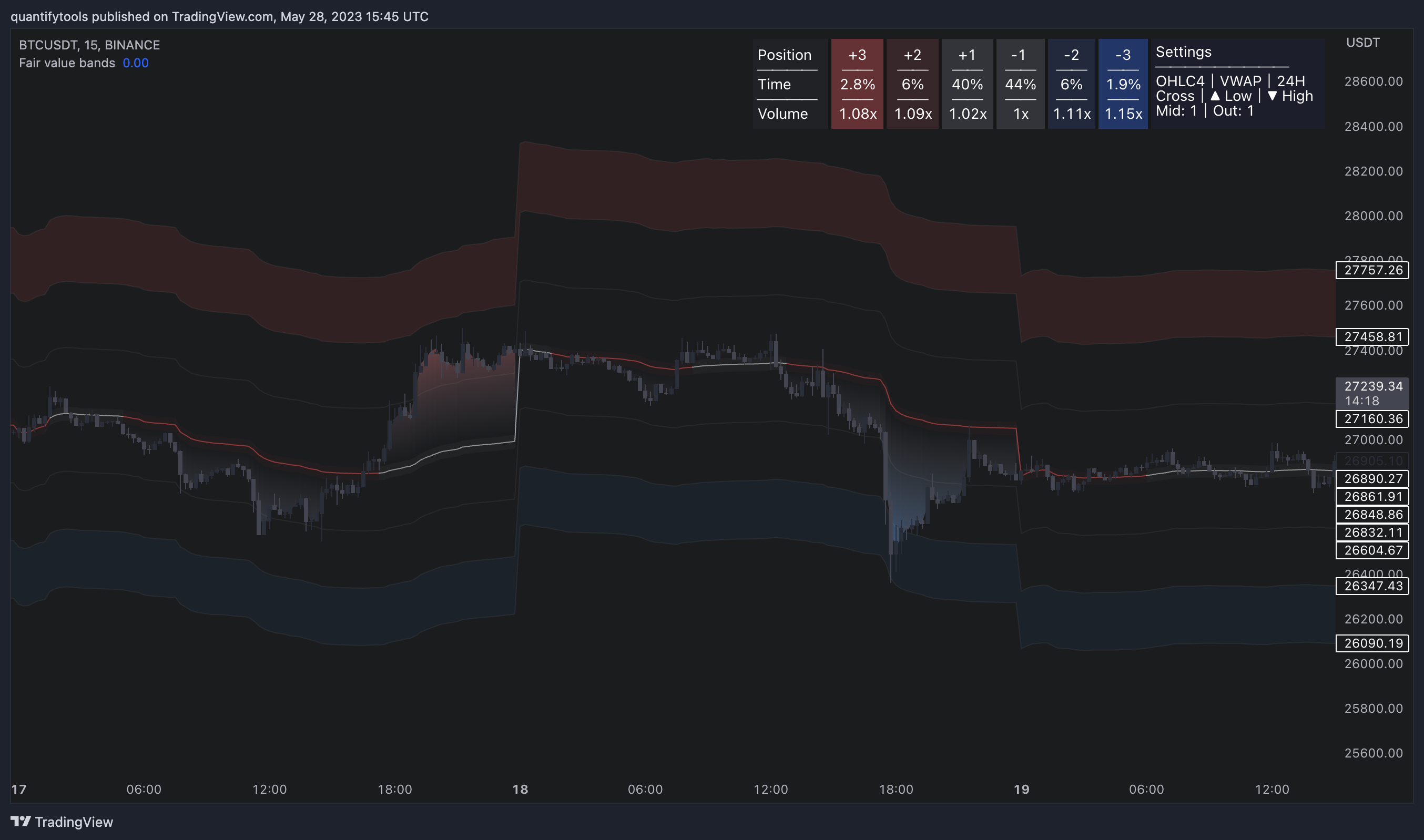Click the Fair value bands indicator label

(x=67, y=63)
